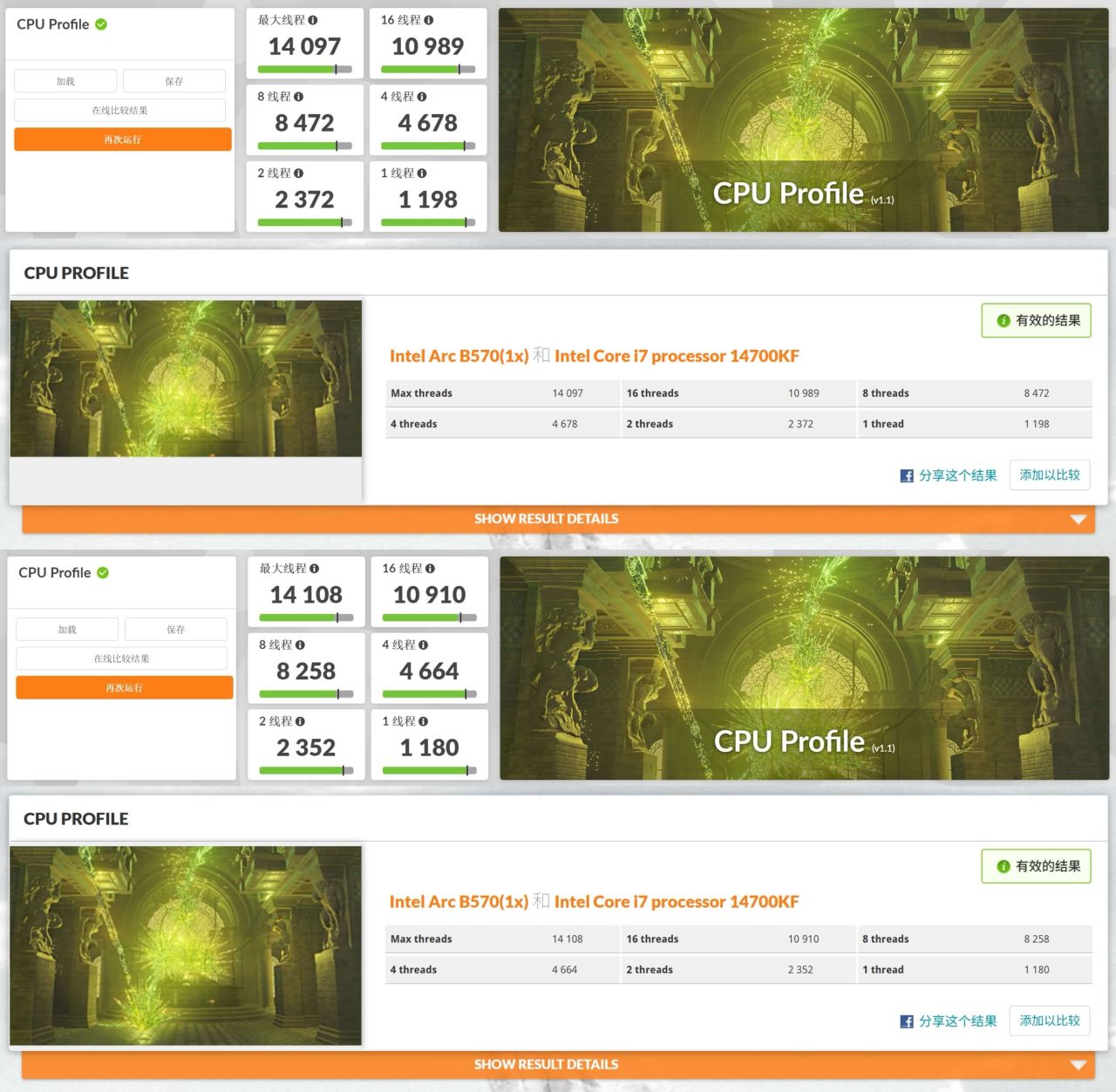1116x1092 pixels.
Task: Click the top 加载 button
Action: click(x=65, y=81)
